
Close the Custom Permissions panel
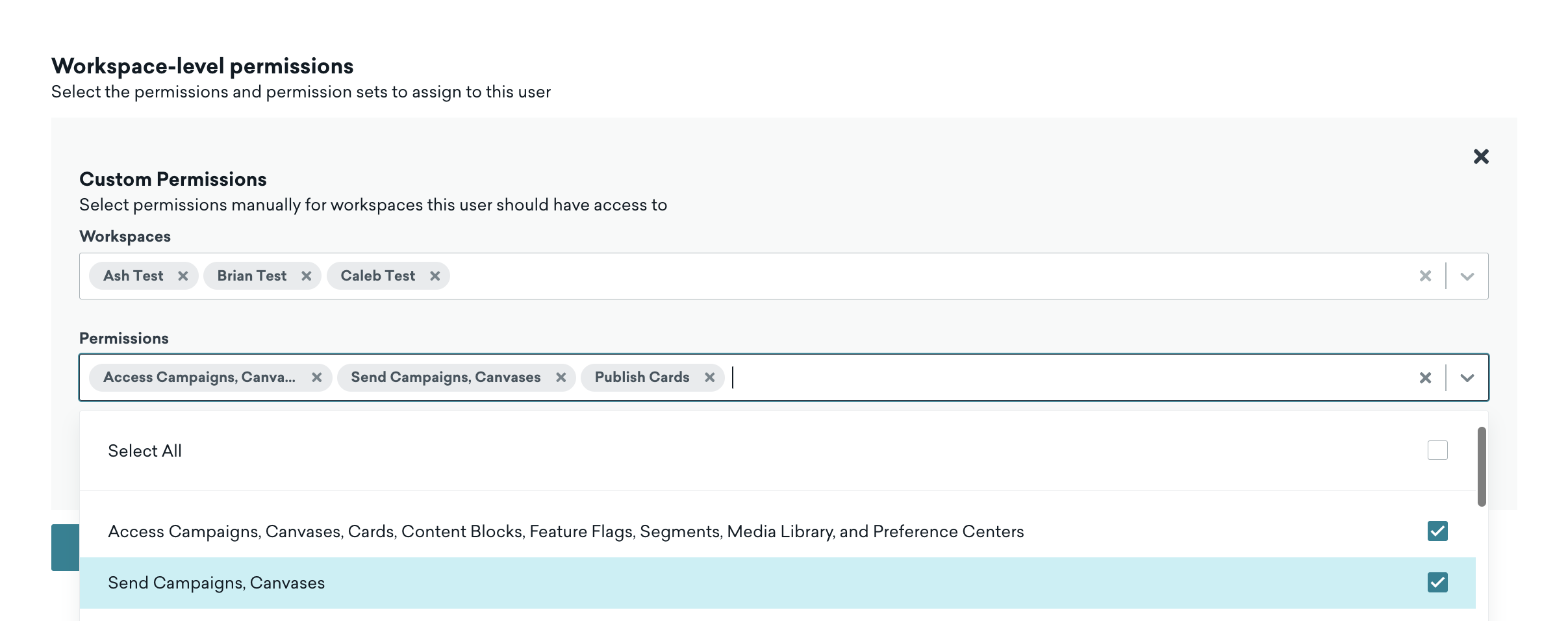(x=1481, y=157)
